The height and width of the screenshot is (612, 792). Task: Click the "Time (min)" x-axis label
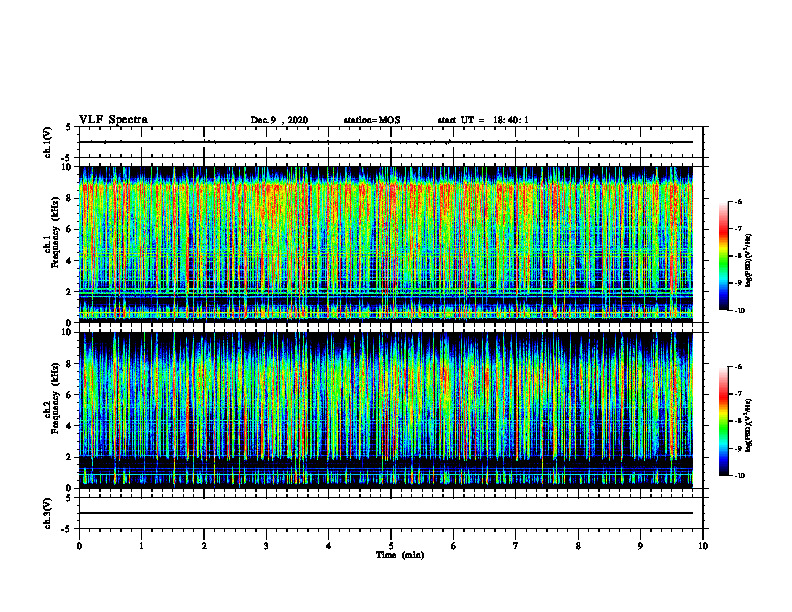coord(400,555)
